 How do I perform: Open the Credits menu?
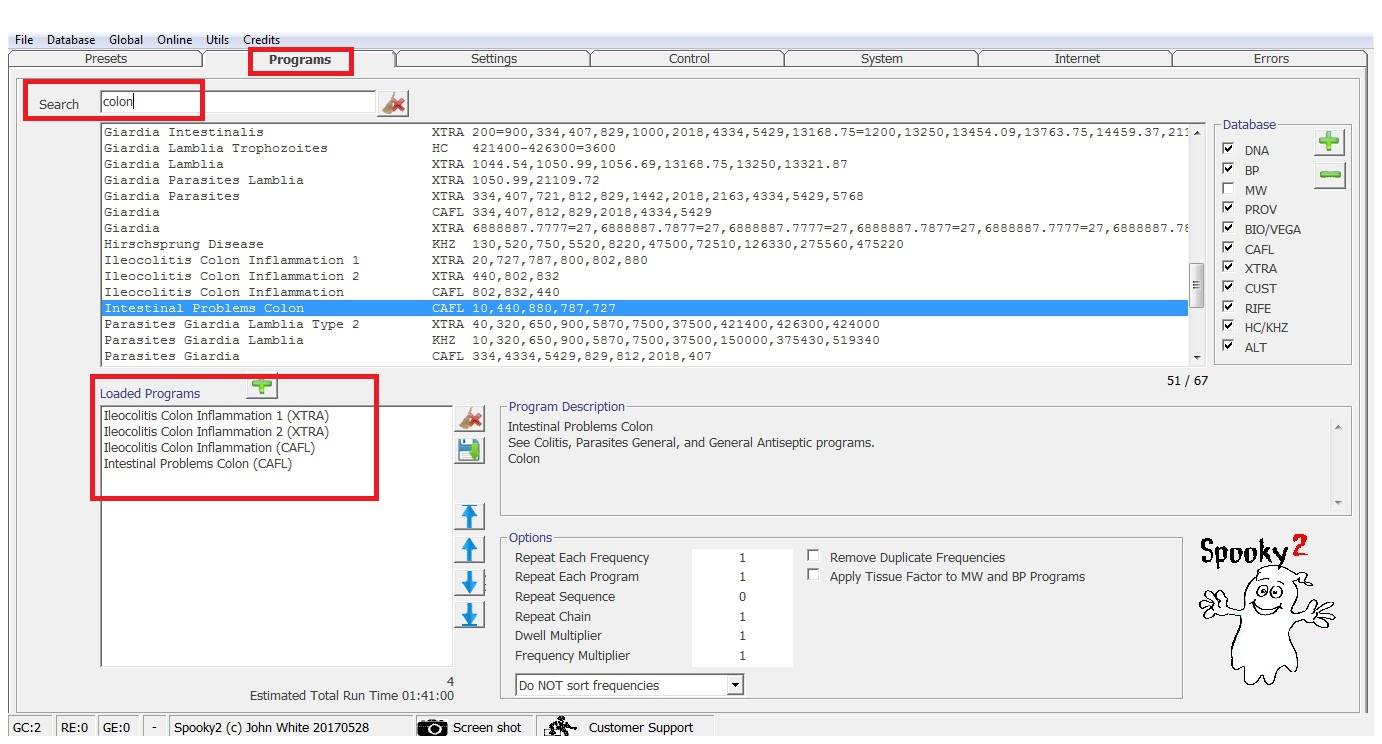(262, 40)
